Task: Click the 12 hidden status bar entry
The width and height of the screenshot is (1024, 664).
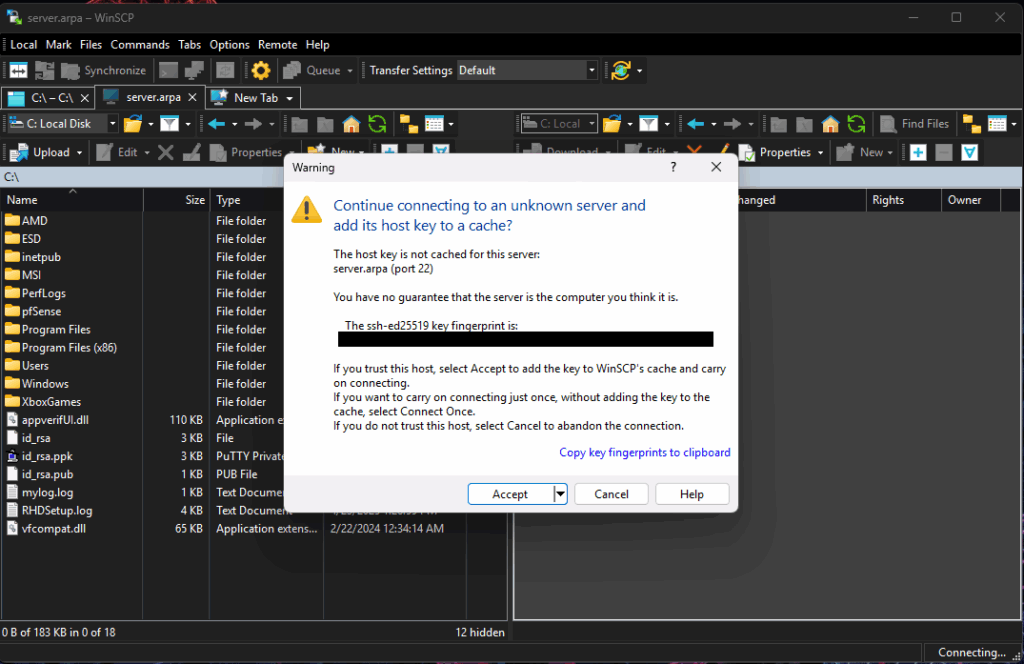Action: pyautogui.click(x=480, y=632)
